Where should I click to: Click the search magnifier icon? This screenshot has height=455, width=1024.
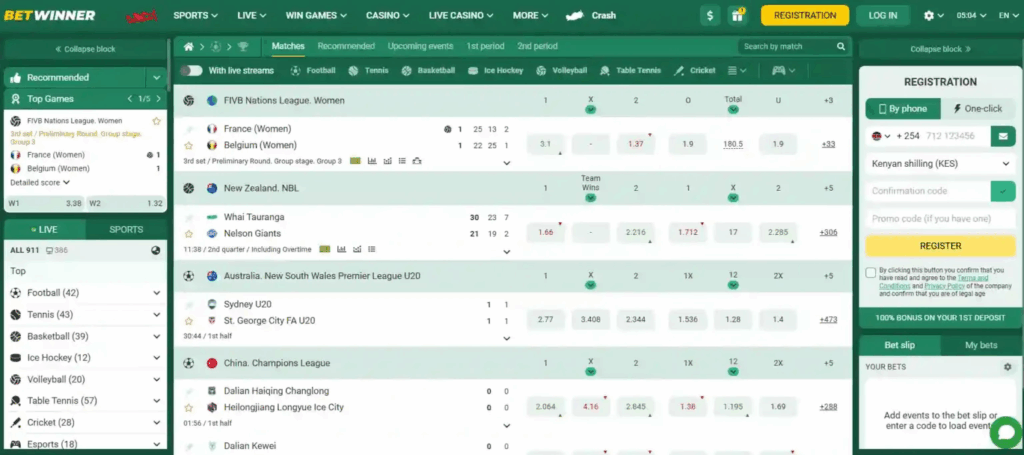[841, 46]
